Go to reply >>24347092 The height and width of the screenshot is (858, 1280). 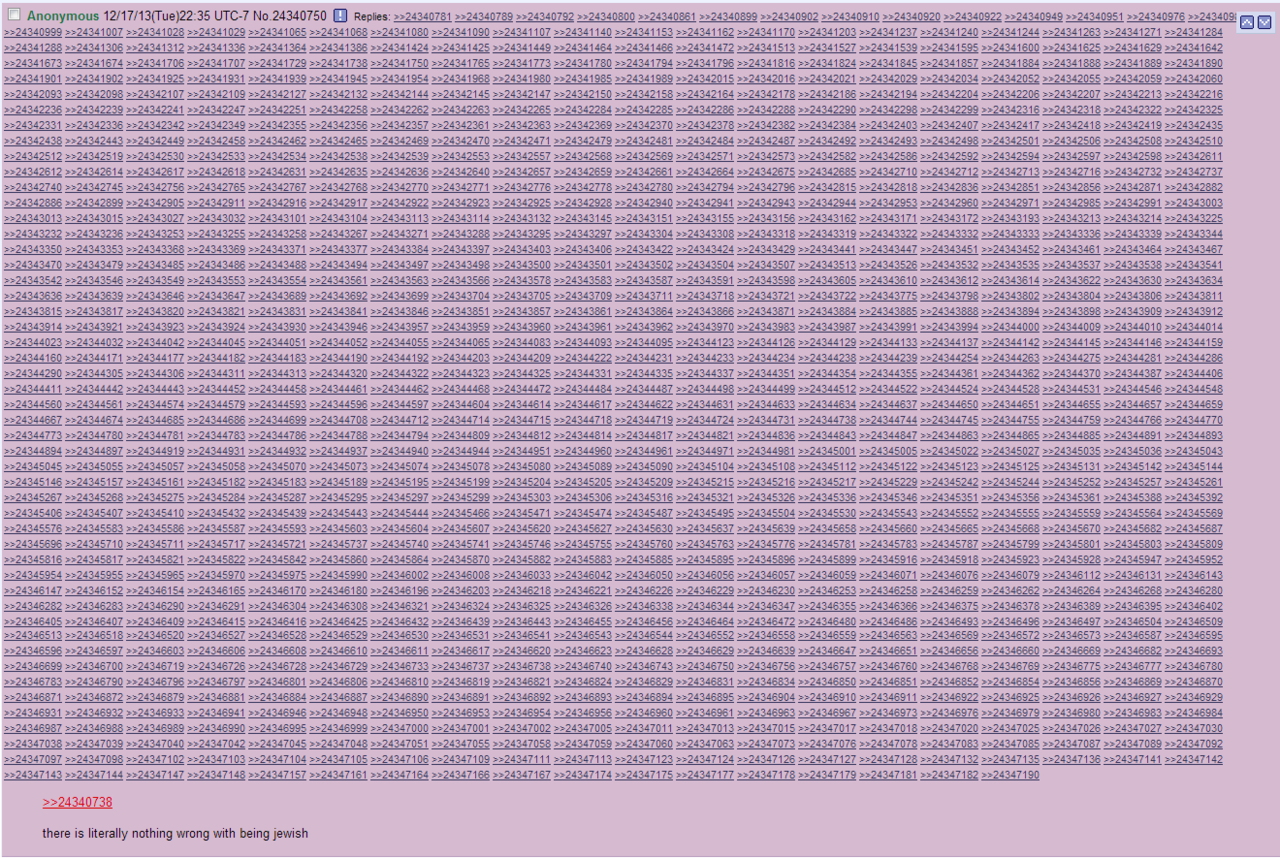(x=1193, y=745)
